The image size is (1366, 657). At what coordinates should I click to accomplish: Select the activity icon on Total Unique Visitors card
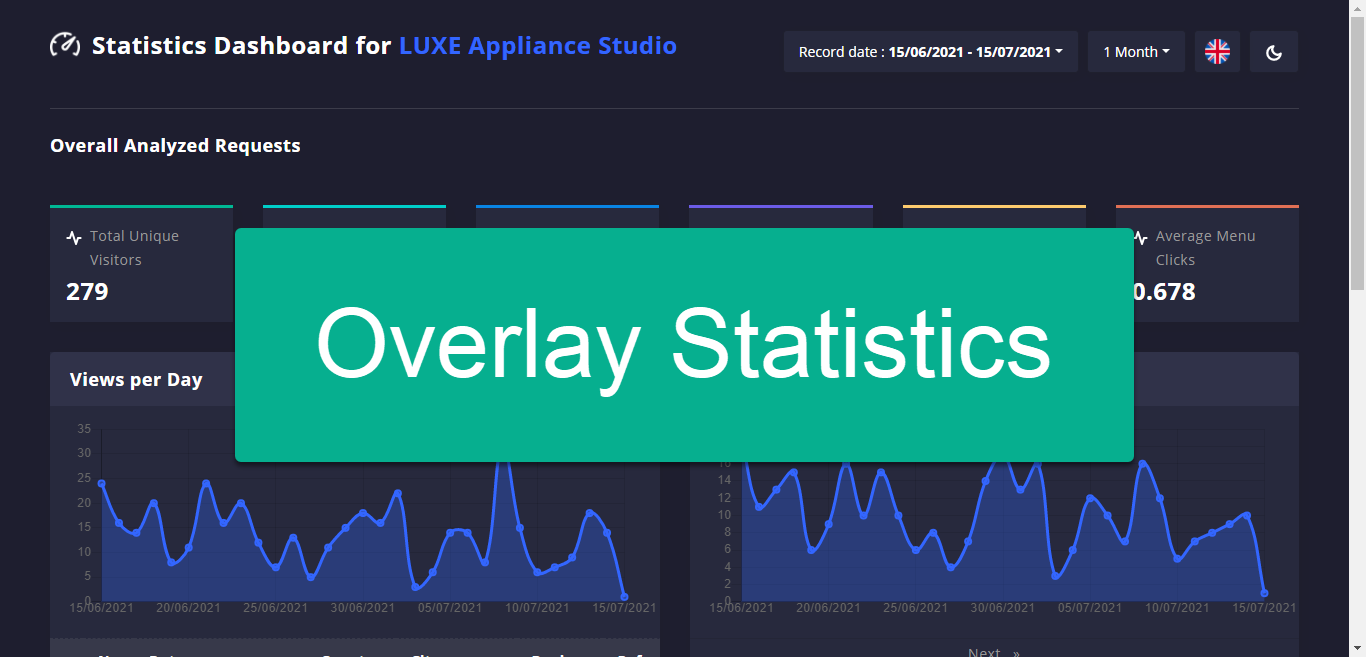tap(72, 237)
